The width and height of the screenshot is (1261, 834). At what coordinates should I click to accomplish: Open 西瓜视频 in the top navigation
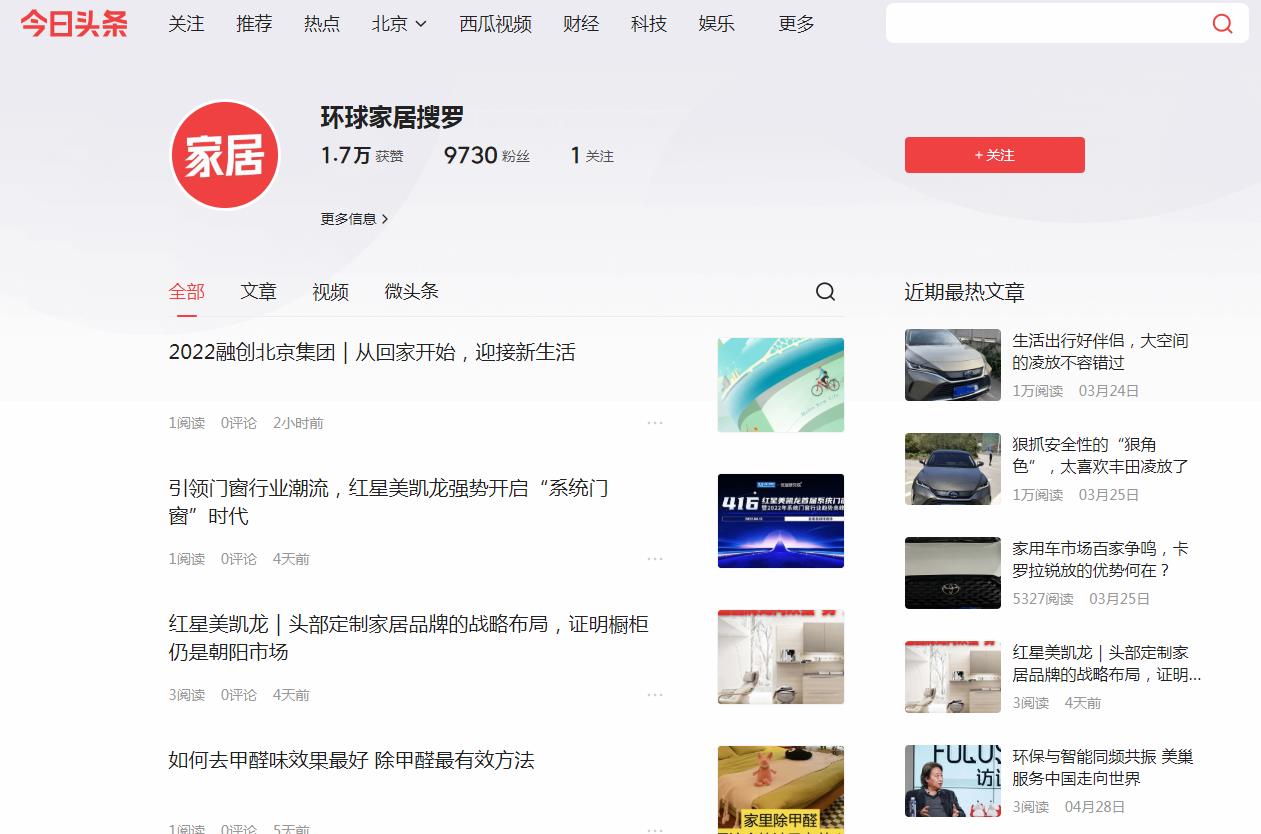click(495, 23)
